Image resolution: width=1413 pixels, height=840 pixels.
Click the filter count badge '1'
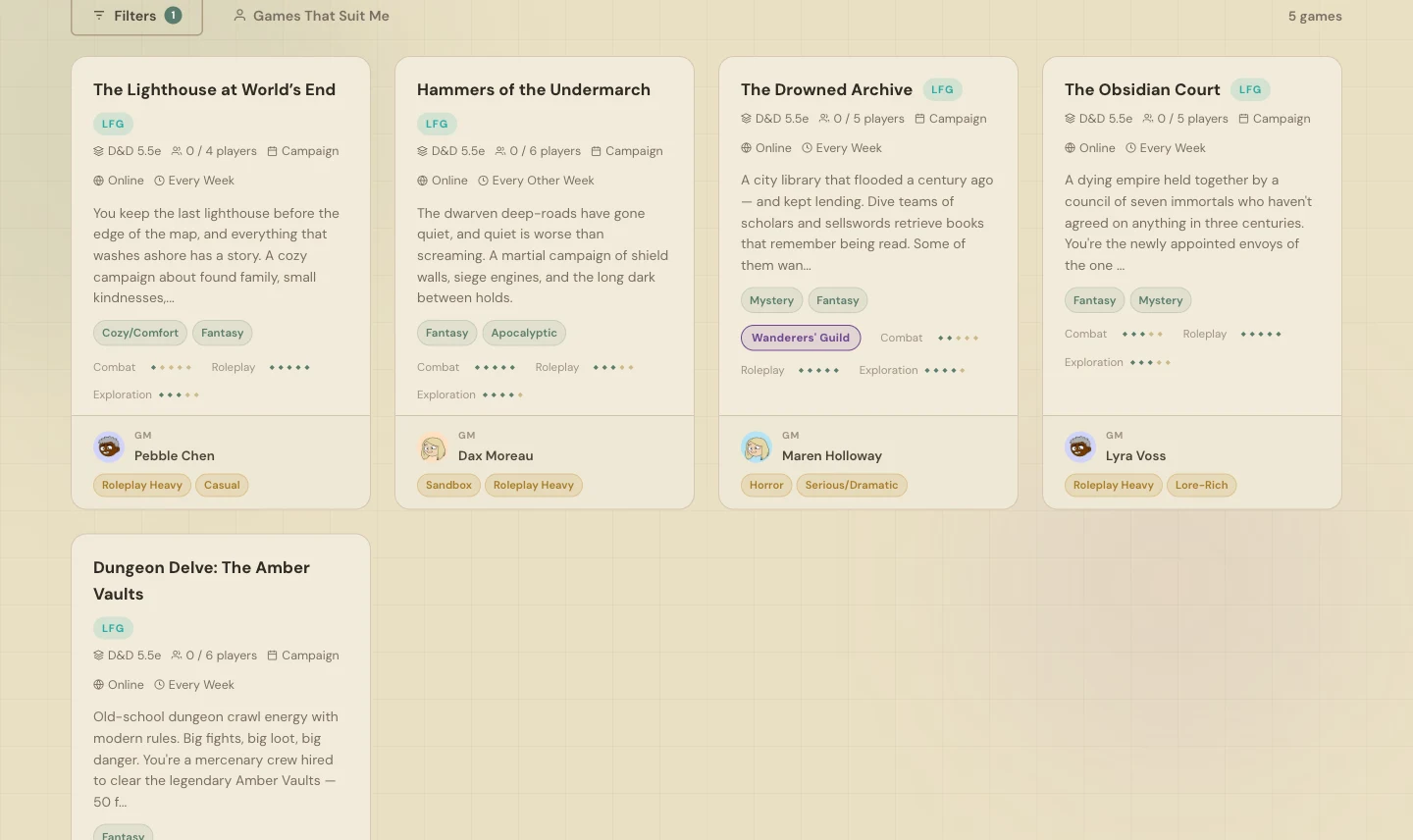pyautogui.click(x=173, y=16)
